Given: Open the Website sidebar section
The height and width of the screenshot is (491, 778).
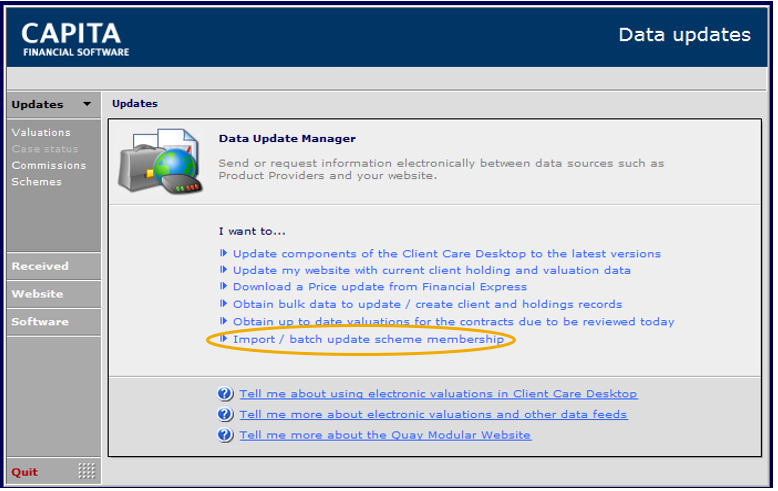Looking at the screenshot, I should point(54,294).
